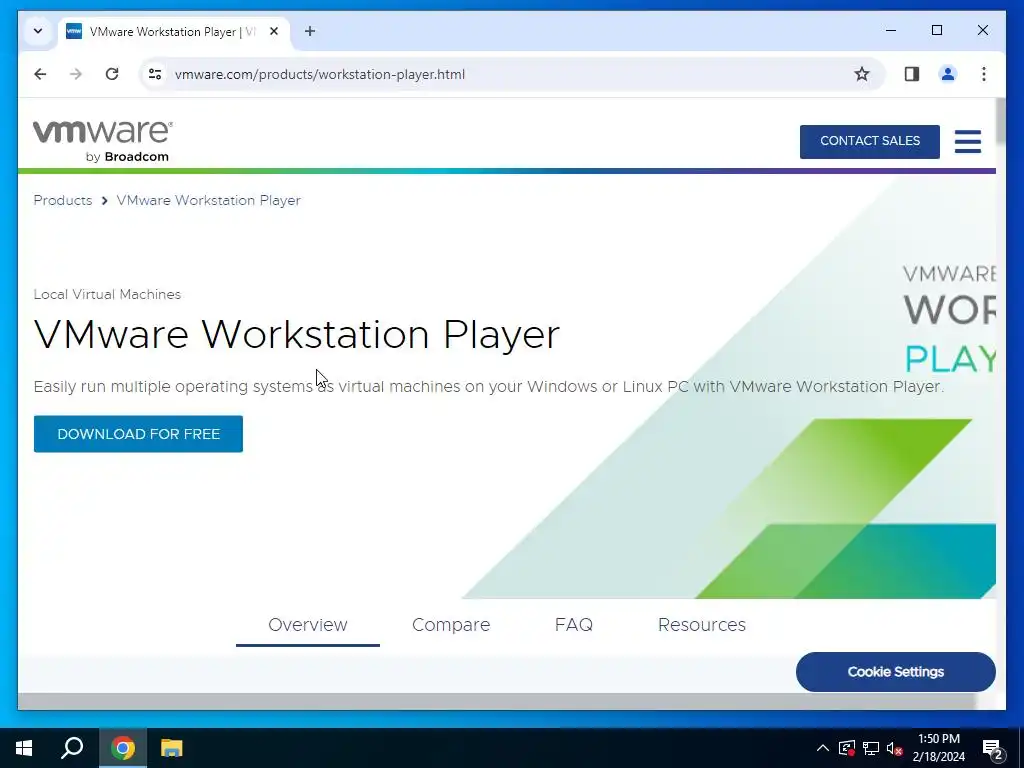Click the muted volume tray icon
Viewport: 1024px width, 768px height.
coord(894,748)
